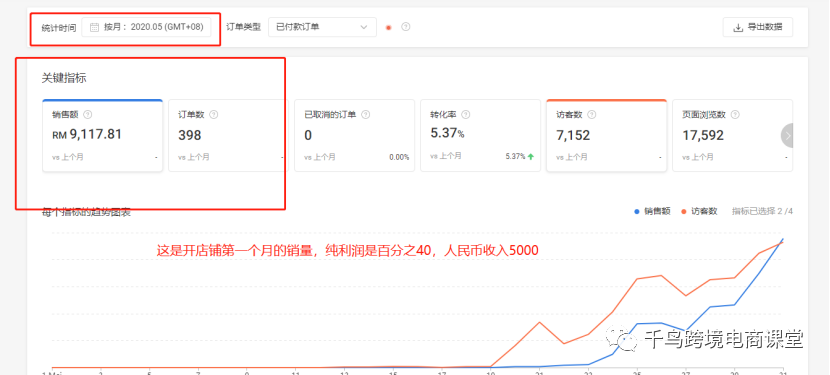Toggle the 销售额 metric card
830x375 pixels.
tap(102, 135)
